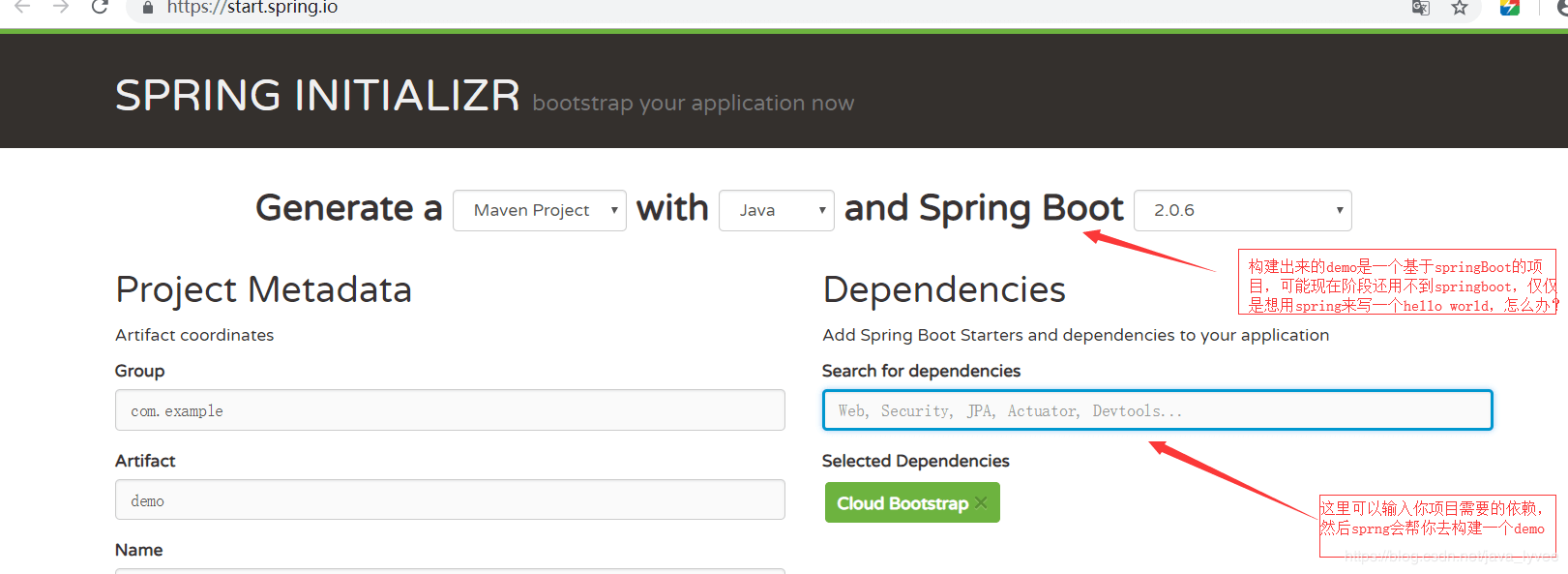Screen dimensions: 1568x574
Task: Focus the Search for dependencies field
Action: [x=1158, y=409]
